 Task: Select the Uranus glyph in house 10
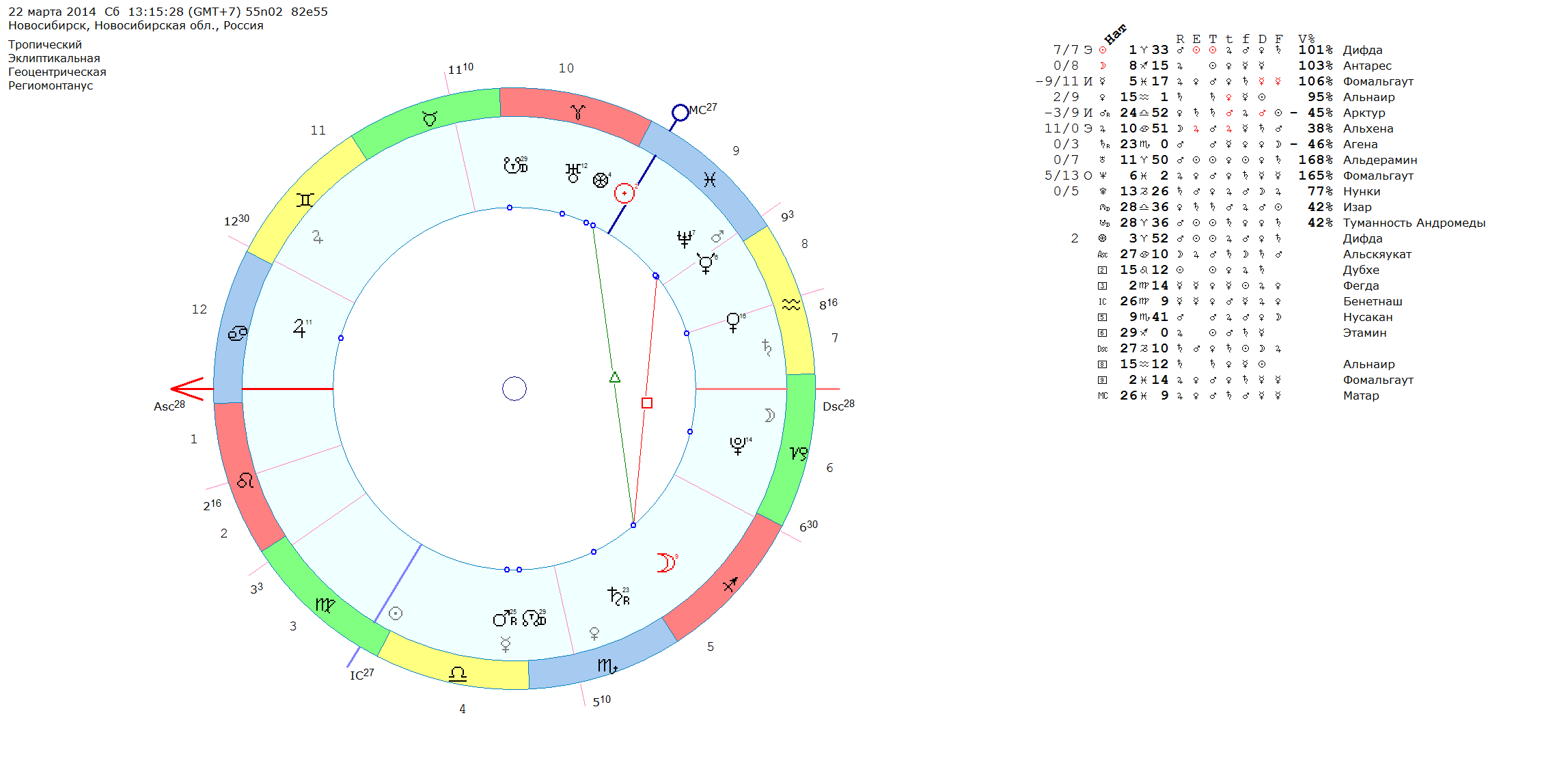click(573, 173)
